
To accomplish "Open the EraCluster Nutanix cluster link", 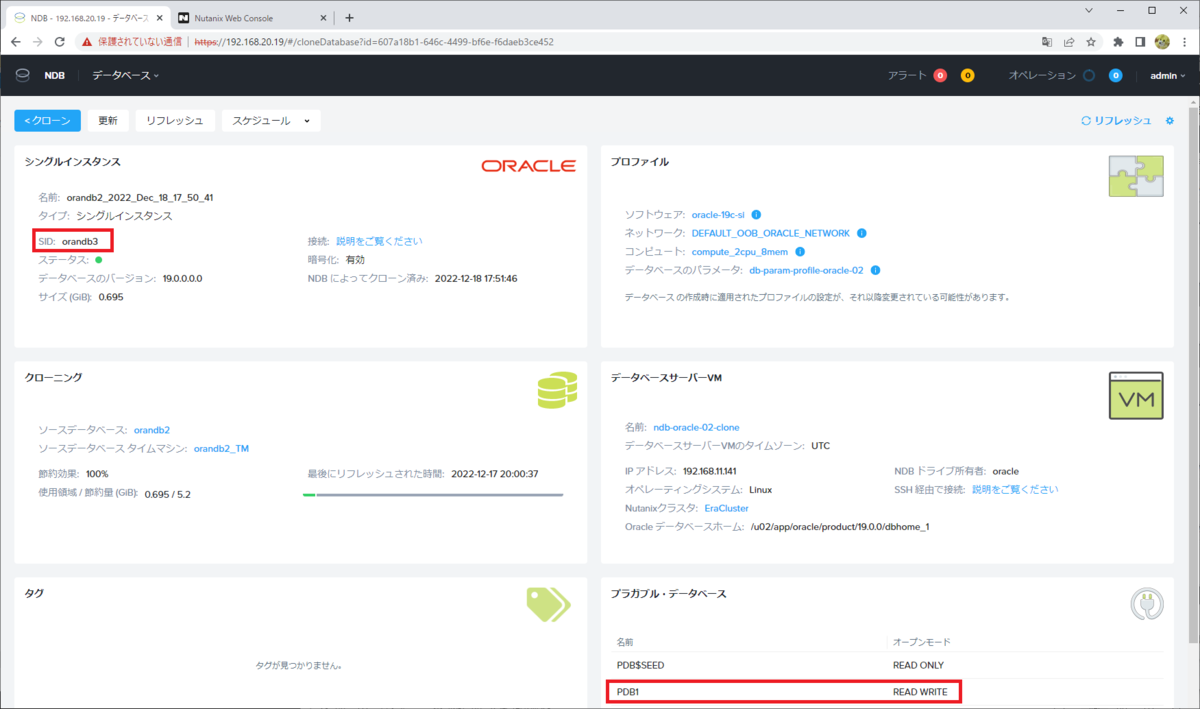I will pyautogui.click(x=727, y=508).
